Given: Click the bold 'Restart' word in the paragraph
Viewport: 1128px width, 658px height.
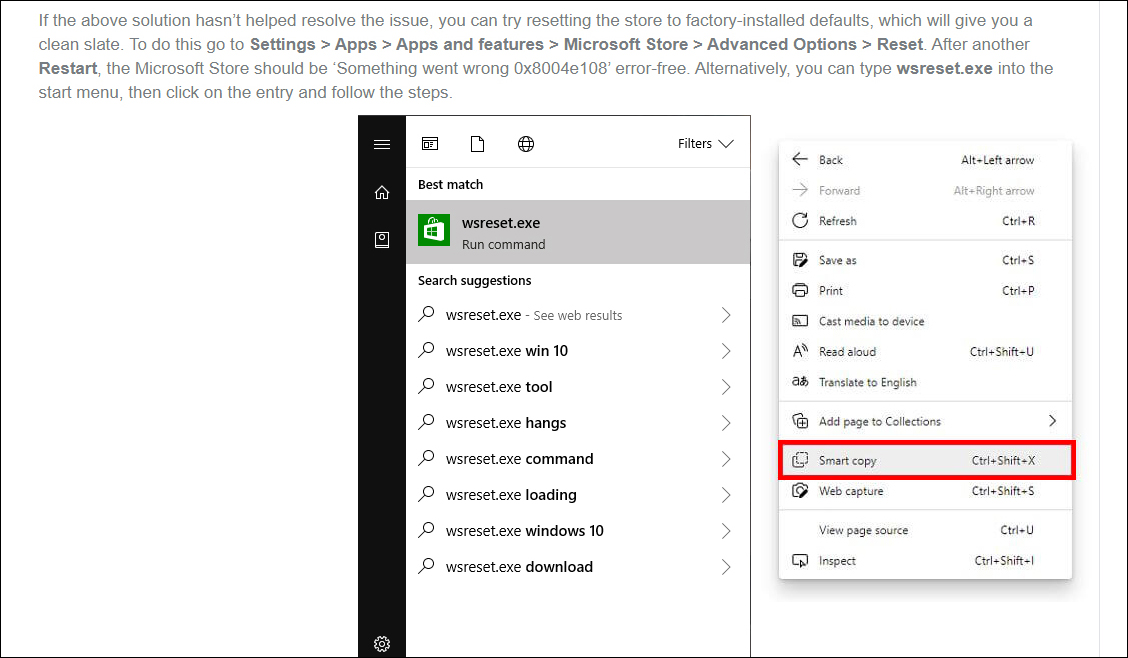Looking at the screenshot, I should click(x=68, y=68).
